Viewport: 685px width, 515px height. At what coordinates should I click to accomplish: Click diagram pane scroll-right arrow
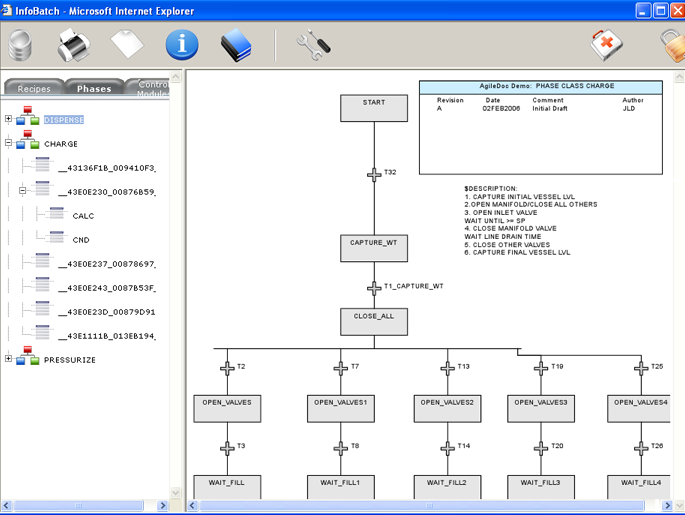click(x=667, y=505)
